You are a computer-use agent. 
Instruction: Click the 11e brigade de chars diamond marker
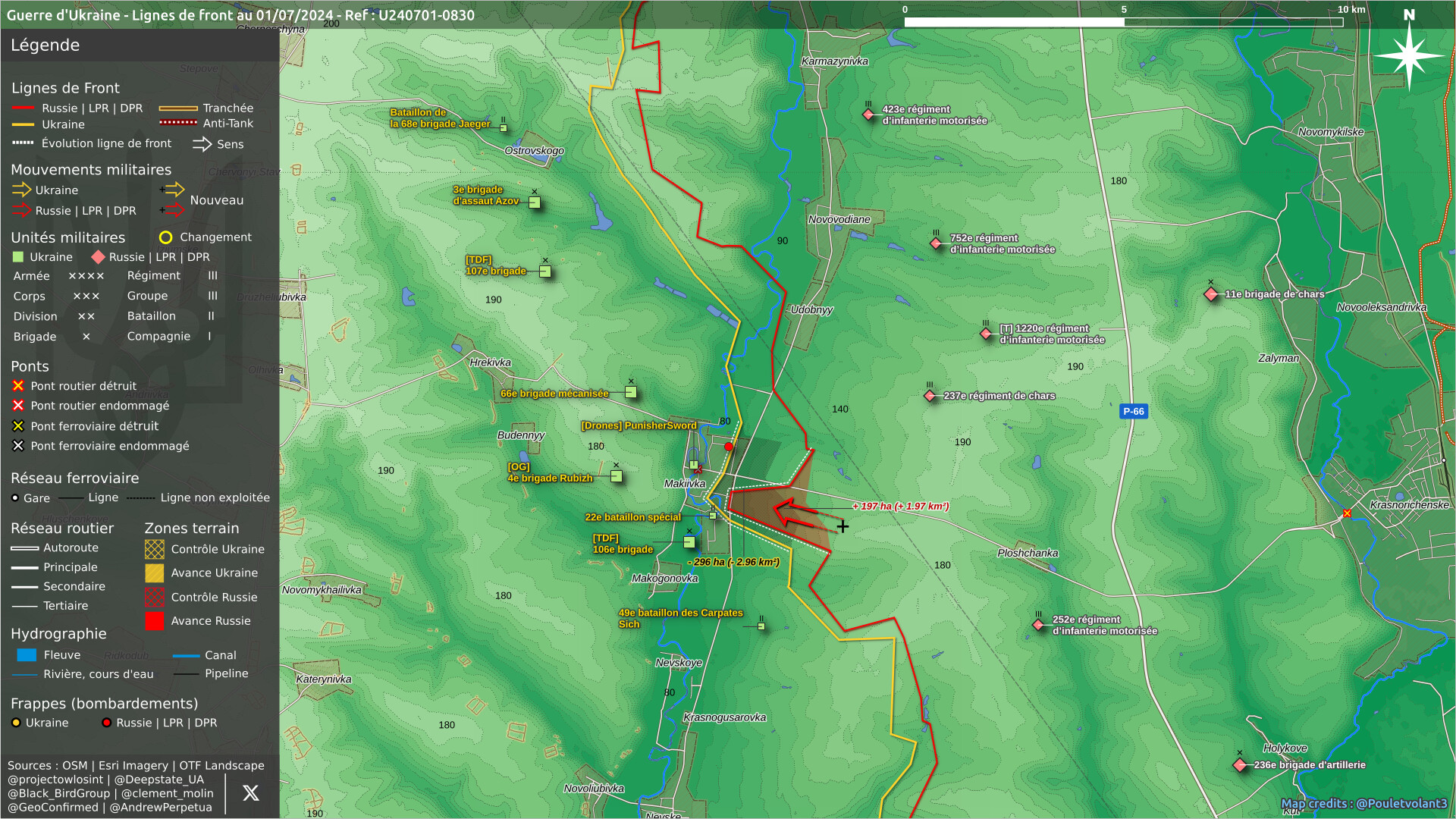coord(1211,294)
